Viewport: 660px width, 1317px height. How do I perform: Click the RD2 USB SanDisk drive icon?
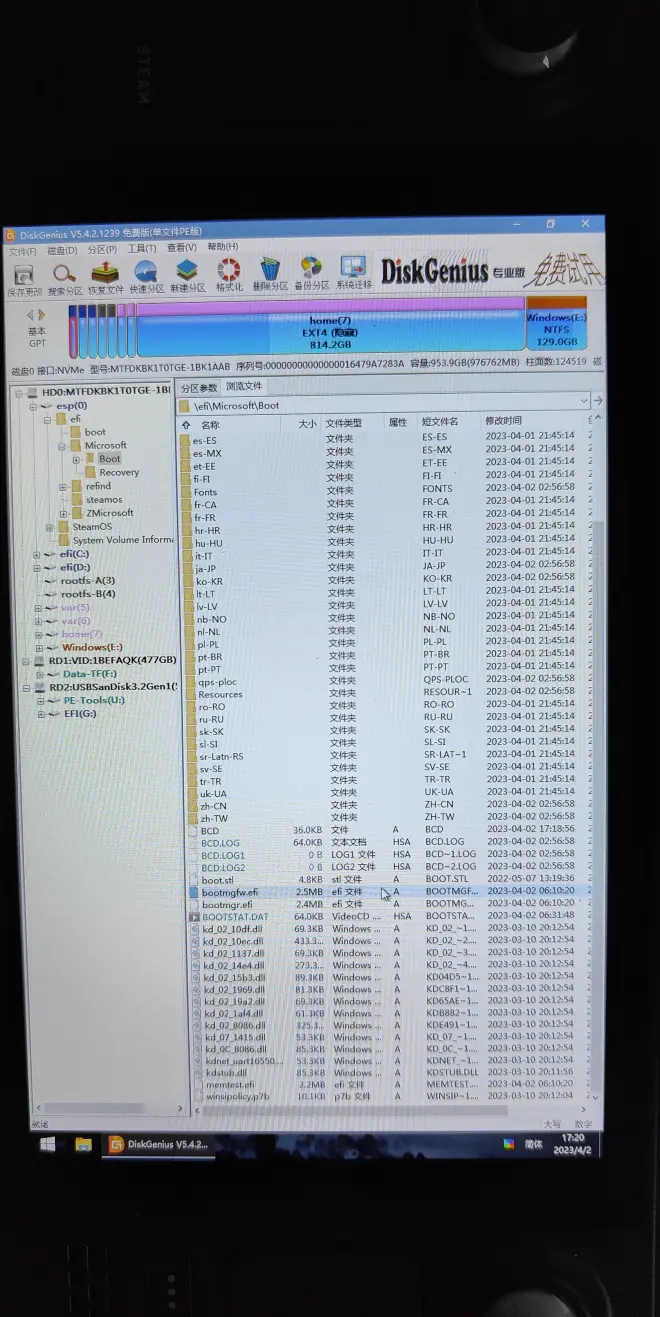point(39,687)
